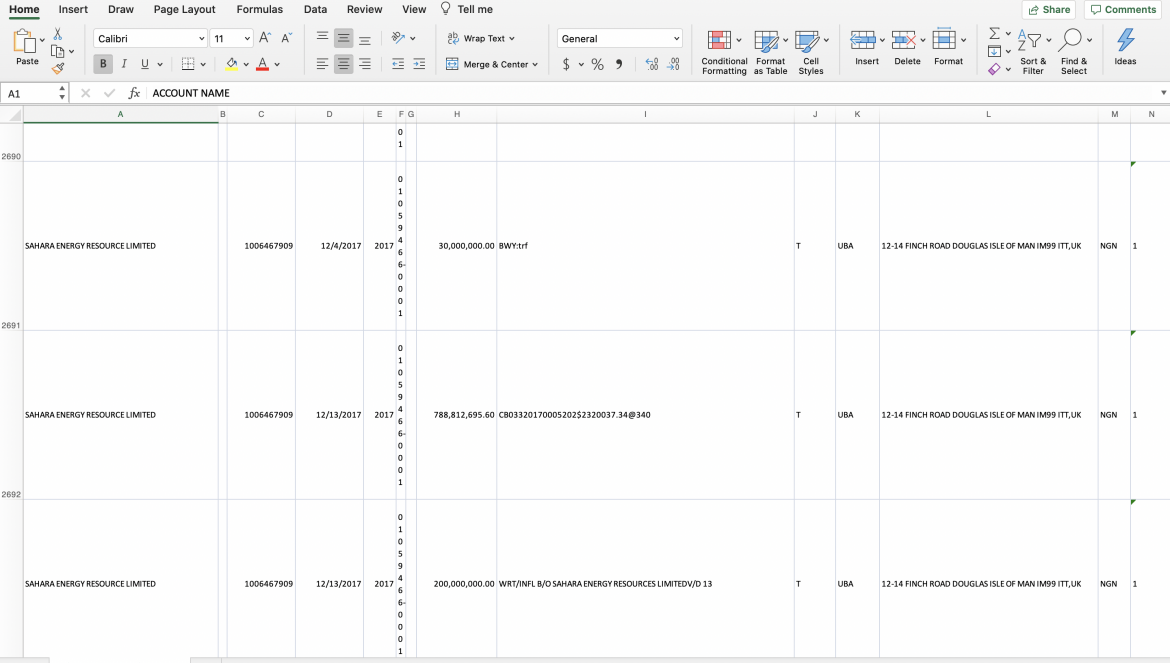Expand font color dropdown arrow
The height and width of the screenshot is (663, 1170).
point(277,65)
